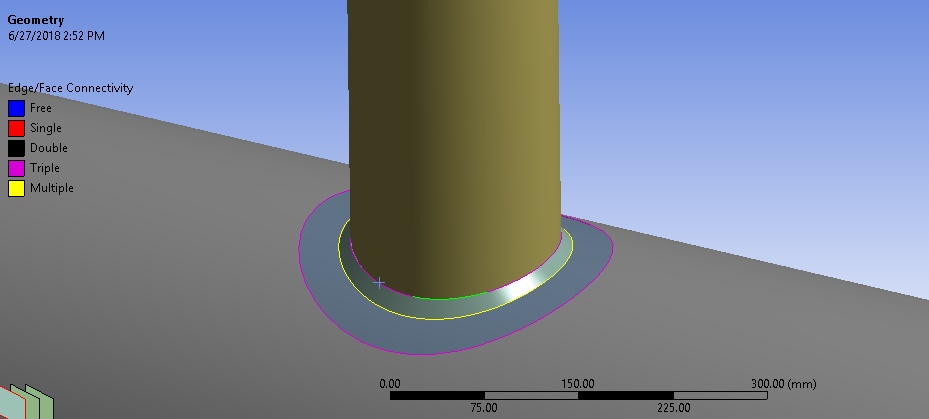Click the green section planes icon
Screen dimensions: 929x419
point(27,402)
